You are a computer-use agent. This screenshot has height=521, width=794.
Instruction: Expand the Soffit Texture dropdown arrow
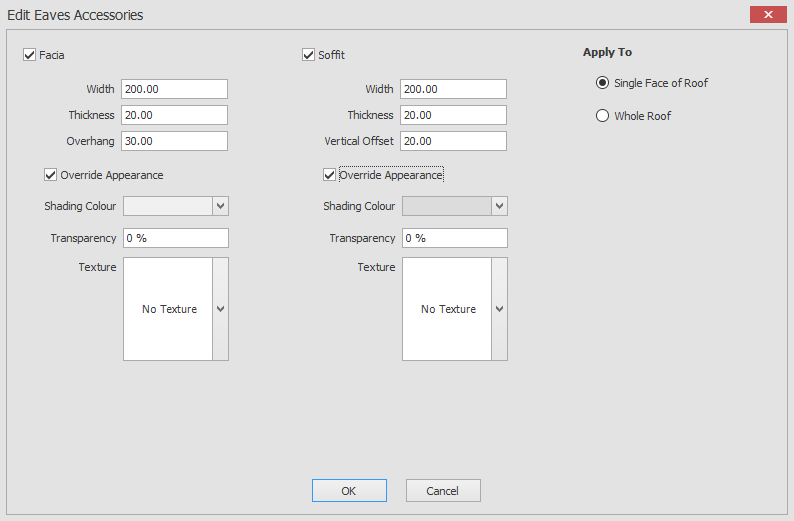point(500,309)
